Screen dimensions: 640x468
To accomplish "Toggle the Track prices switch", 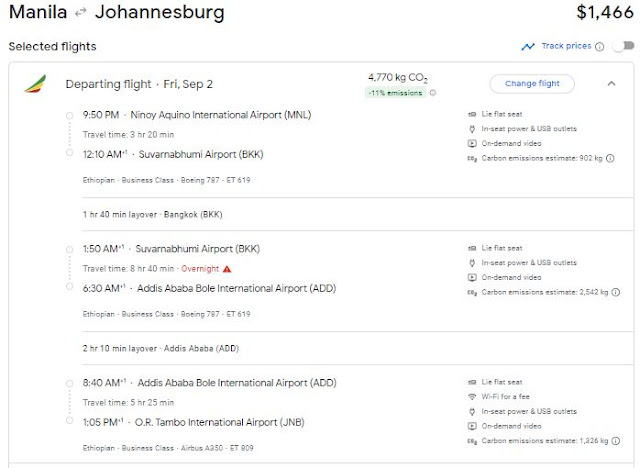I will [x=623, y=46].
